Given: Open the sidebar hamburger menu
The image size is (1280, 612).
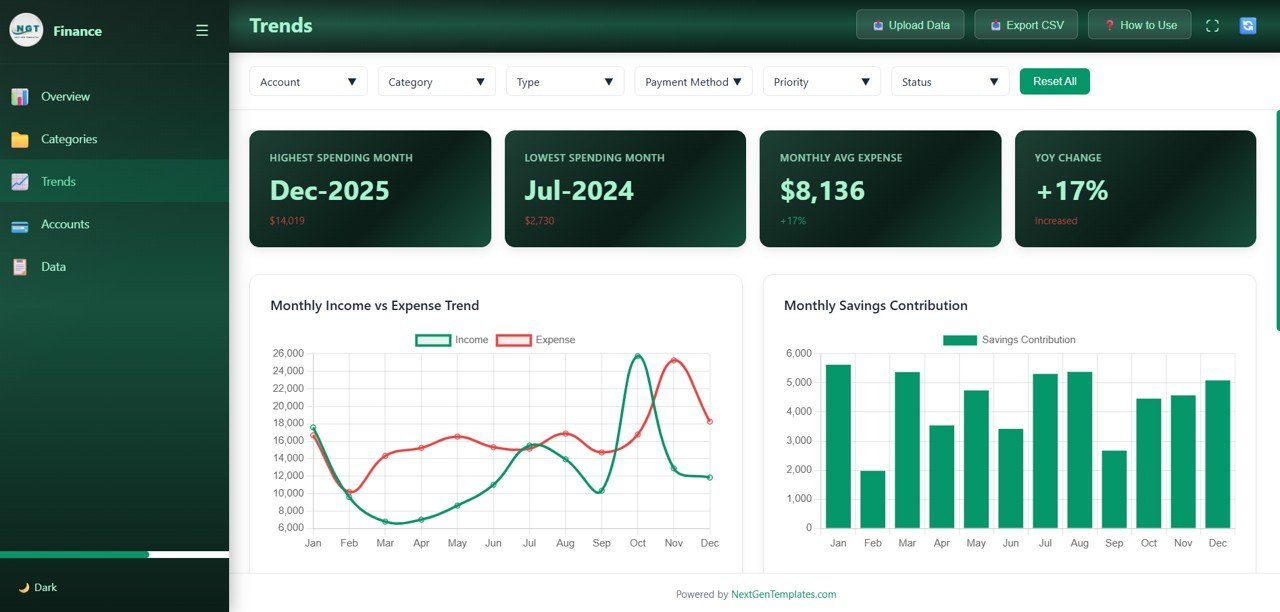Looking at the screenshot, I should 201,30.
